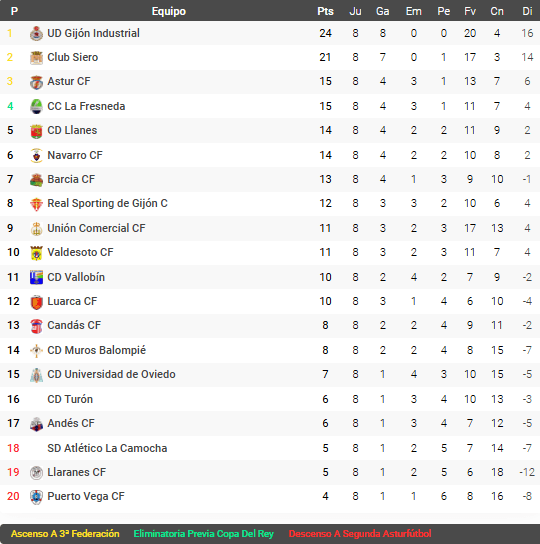540x544 pixels.
Task: Click the CD Vallobín badge icon
Action: [x=36, y=278]
